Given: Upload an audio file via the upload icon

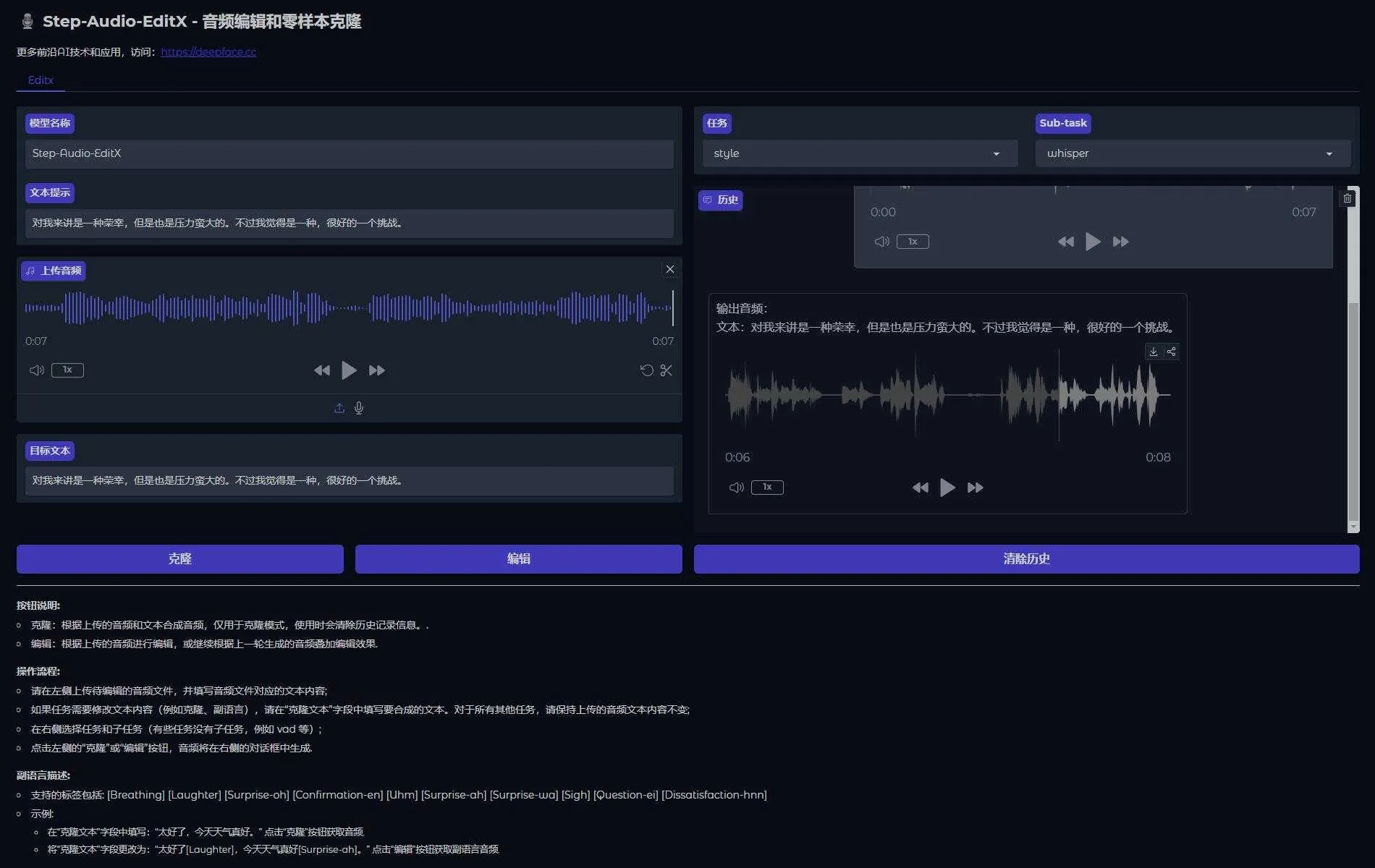Looking at the screenshot, I should (x=339, y=407).
